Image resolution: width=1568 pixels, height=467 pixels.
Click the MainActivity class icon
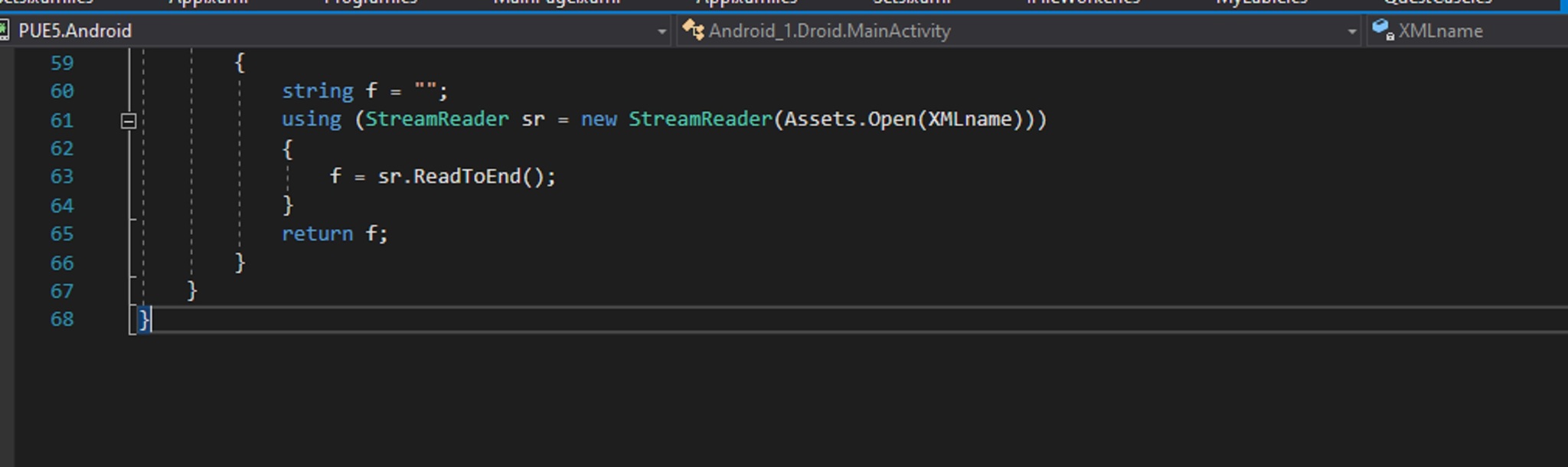[693, 30]
